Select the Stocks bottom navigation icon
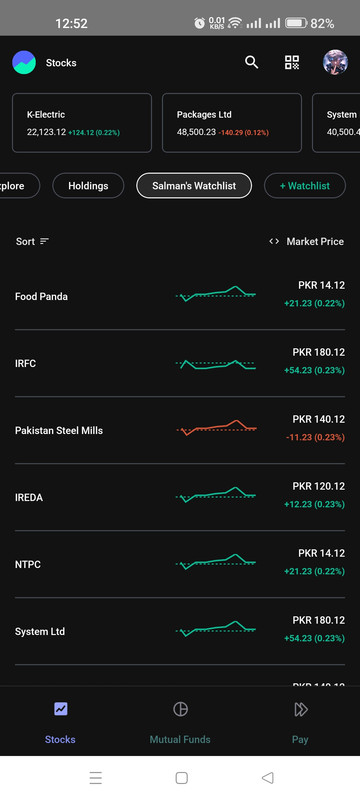 tap(61, 709)
